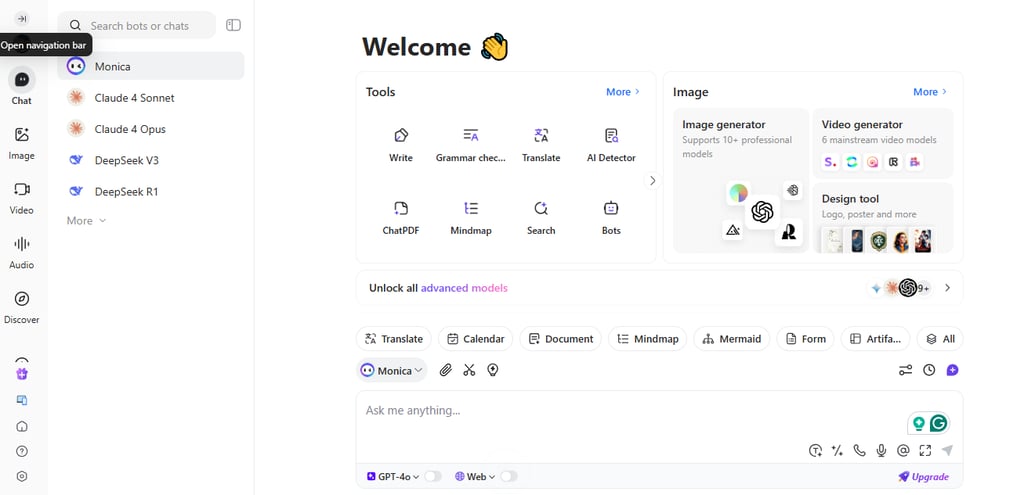
Task: Open the Grammar checker tool
Action: coord(471,145)
